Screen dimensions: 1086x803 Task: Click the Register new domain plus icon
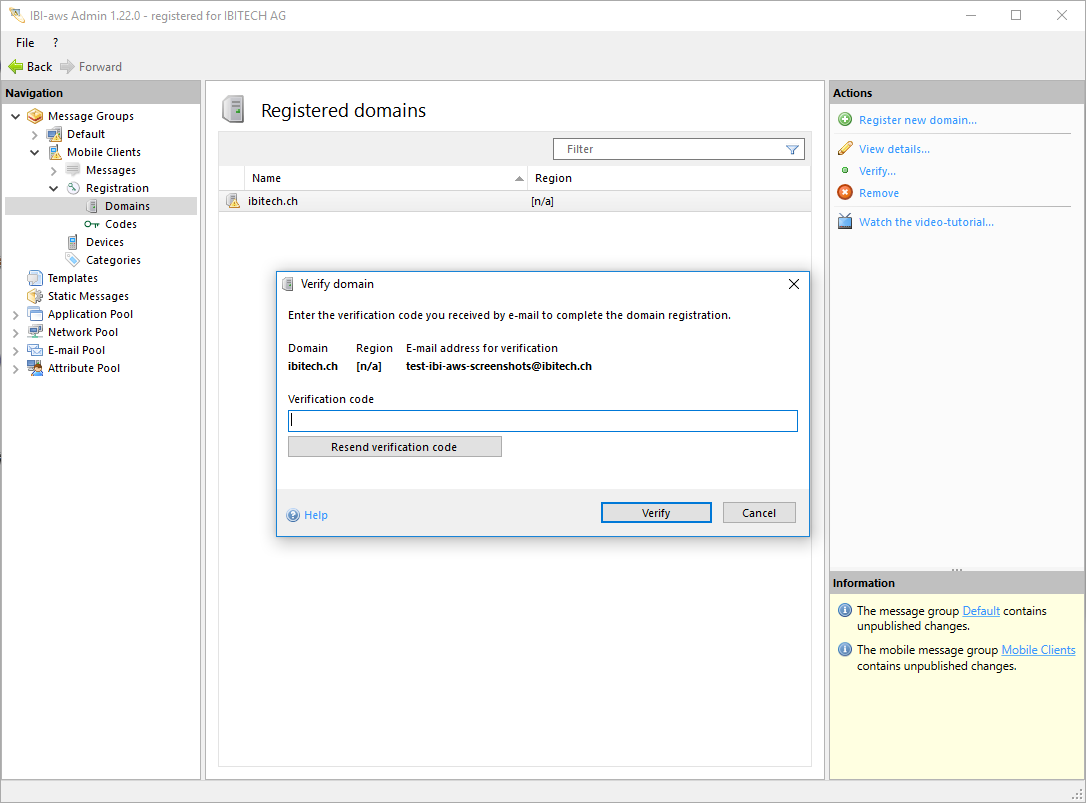point(845,120)
